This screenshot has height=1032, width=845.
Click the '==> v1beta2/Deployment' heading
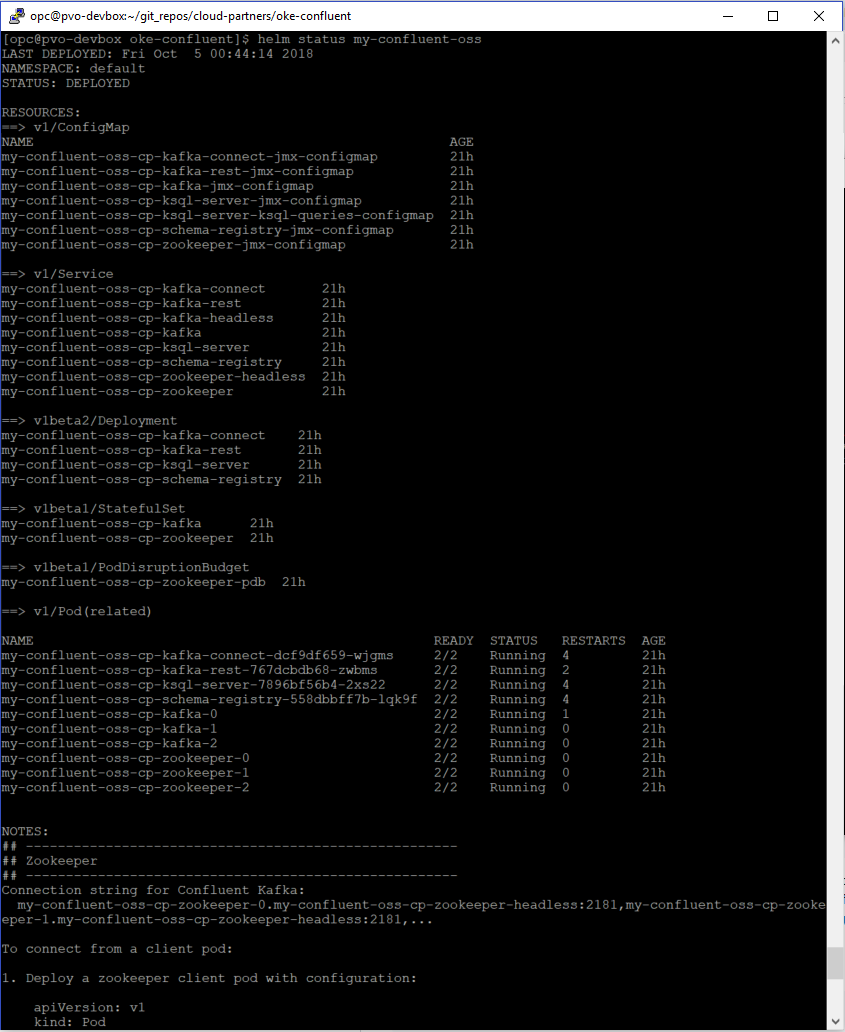[x=90, y=421]
